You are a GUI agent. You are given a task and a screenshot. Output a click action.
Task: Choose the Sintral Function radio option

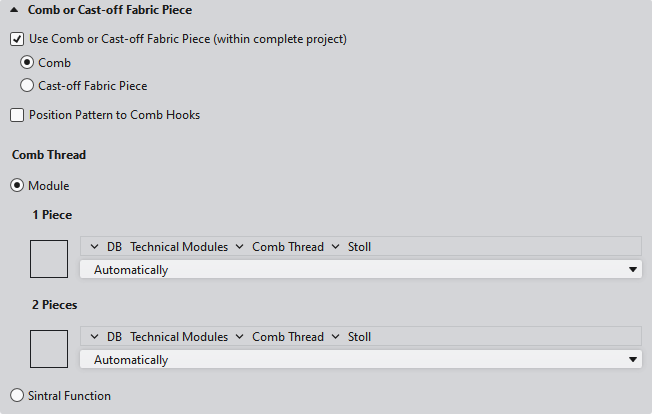click(17, 396)
